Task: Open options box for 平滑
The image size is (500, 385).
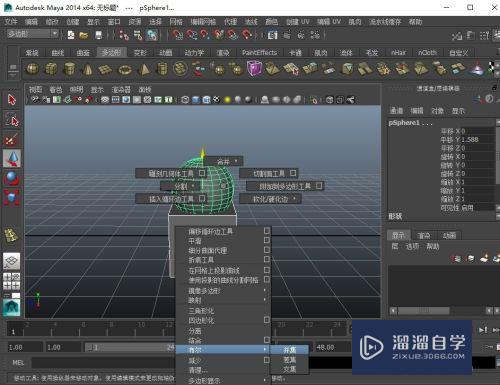Action: (x=267, y=240)
